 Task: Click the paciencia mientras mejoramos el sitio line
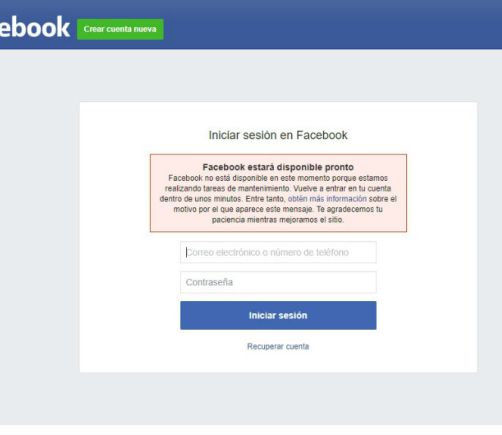point(278,220)
